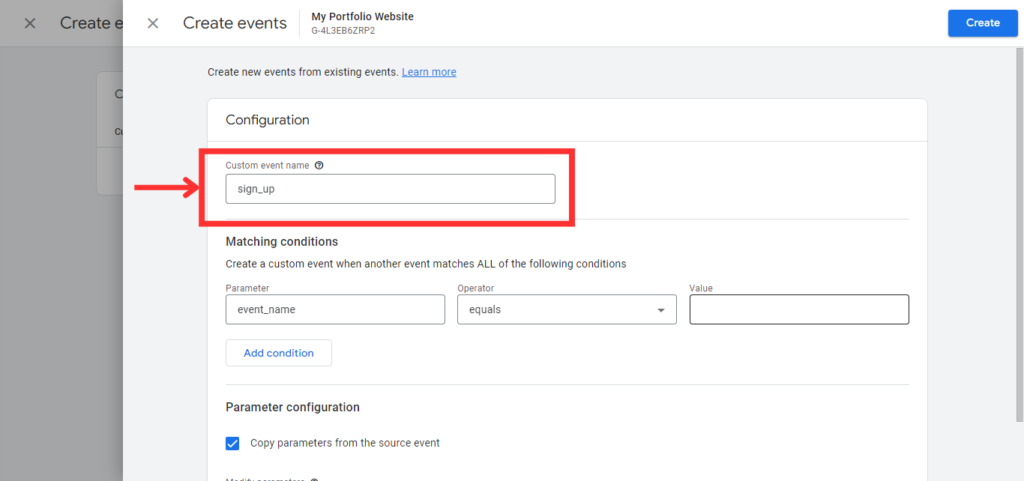Click the Parameter field containing event_name
1024x481 pixels.
335,309
